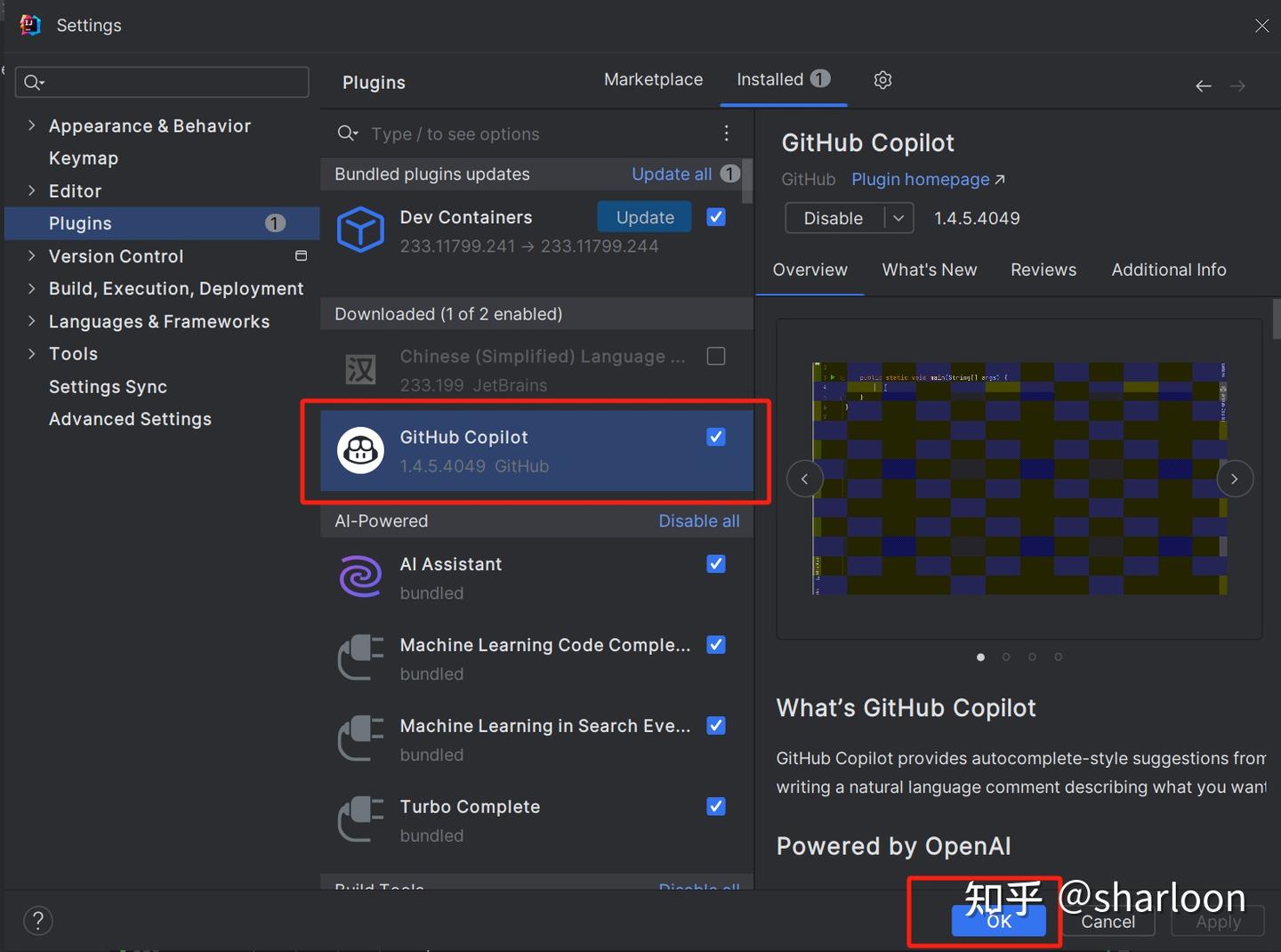Disable Machine Learning in Search Everywhere

click(x=716, y=725)
